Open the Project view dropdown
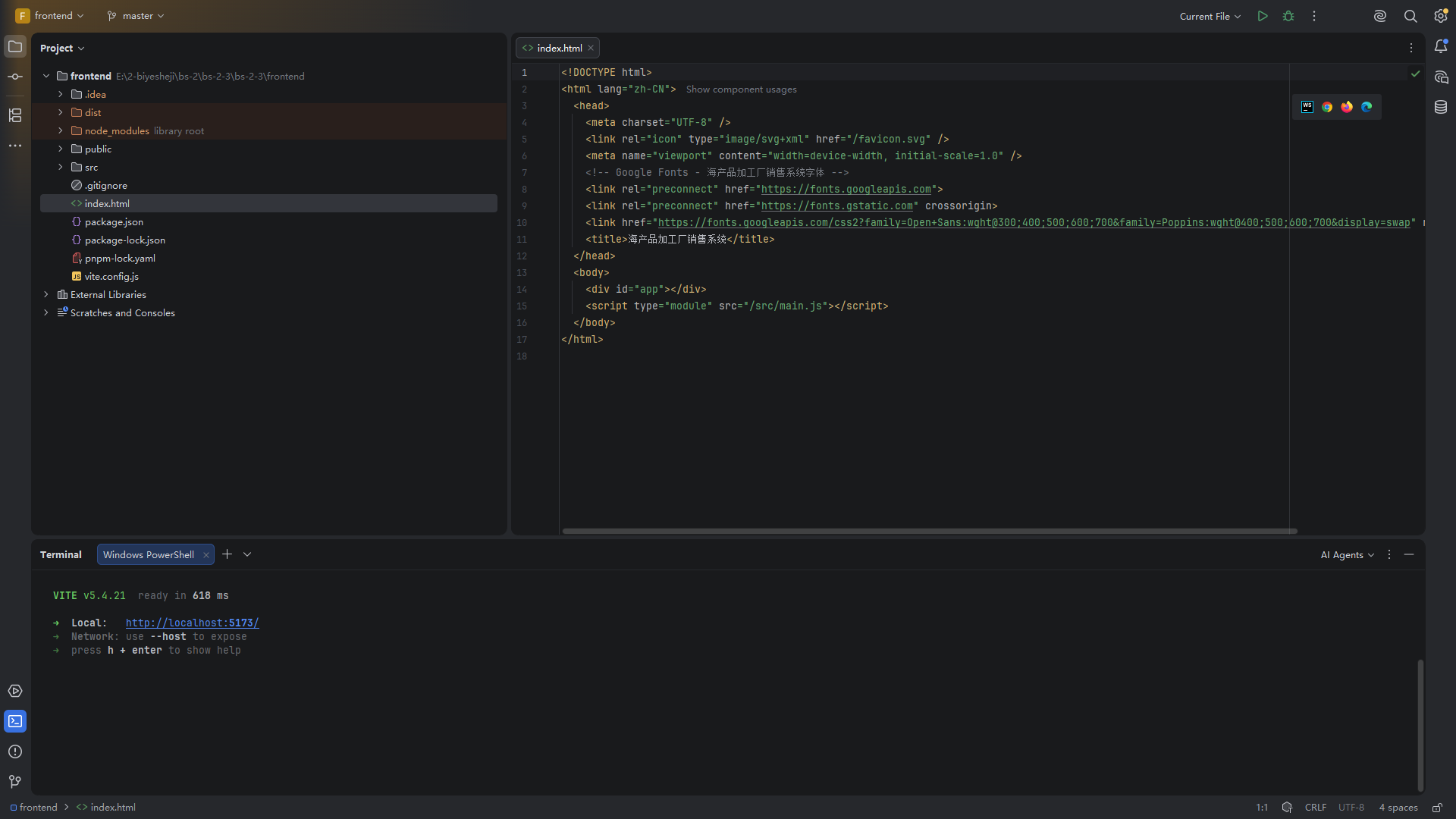The width and height of the screenshot is (1456, 819). tap(62, 48)
